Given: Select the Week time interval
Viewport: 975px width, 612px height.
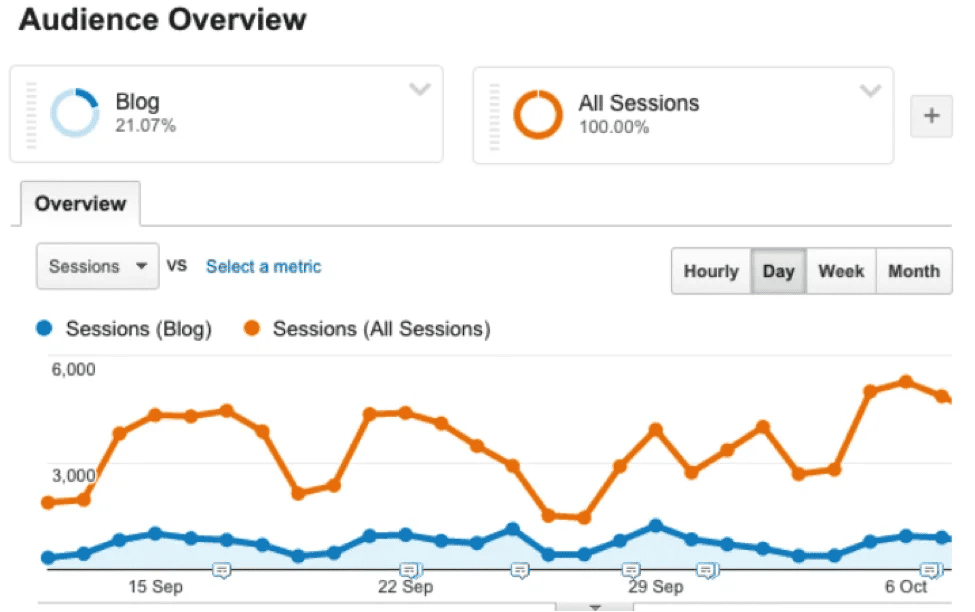Looking at the screenshot, I should click(x=841, y=271).
